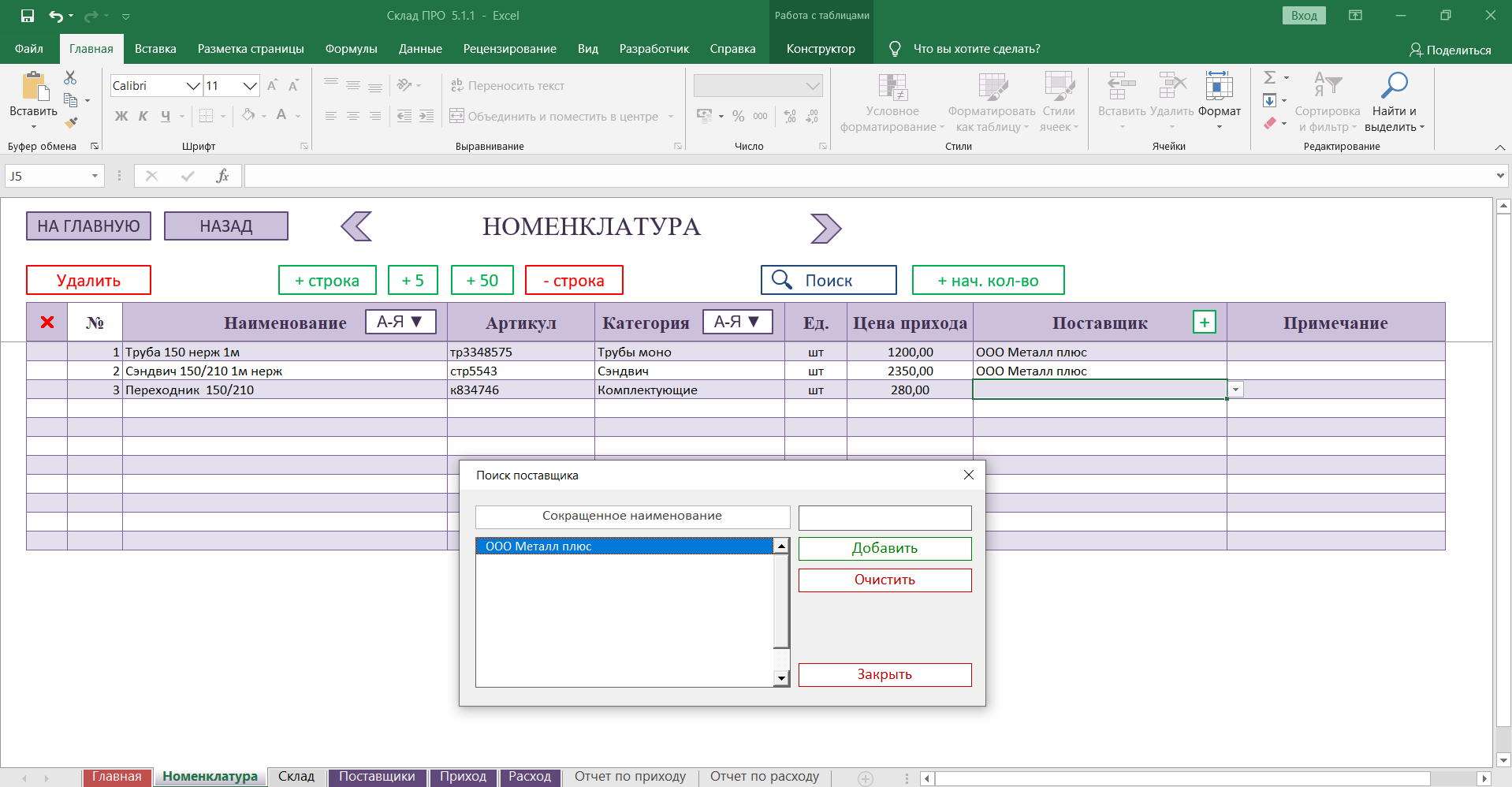Click the Вставить paste icon
The image size is (1512, 787).
pos(33,87)
